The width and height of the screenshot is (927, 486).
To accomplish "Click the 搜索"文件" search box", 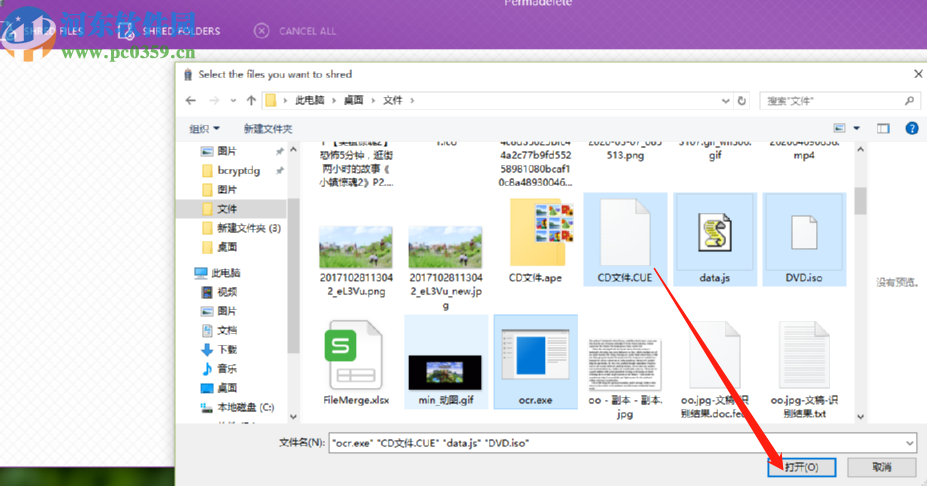I will (x=840, y=101).
